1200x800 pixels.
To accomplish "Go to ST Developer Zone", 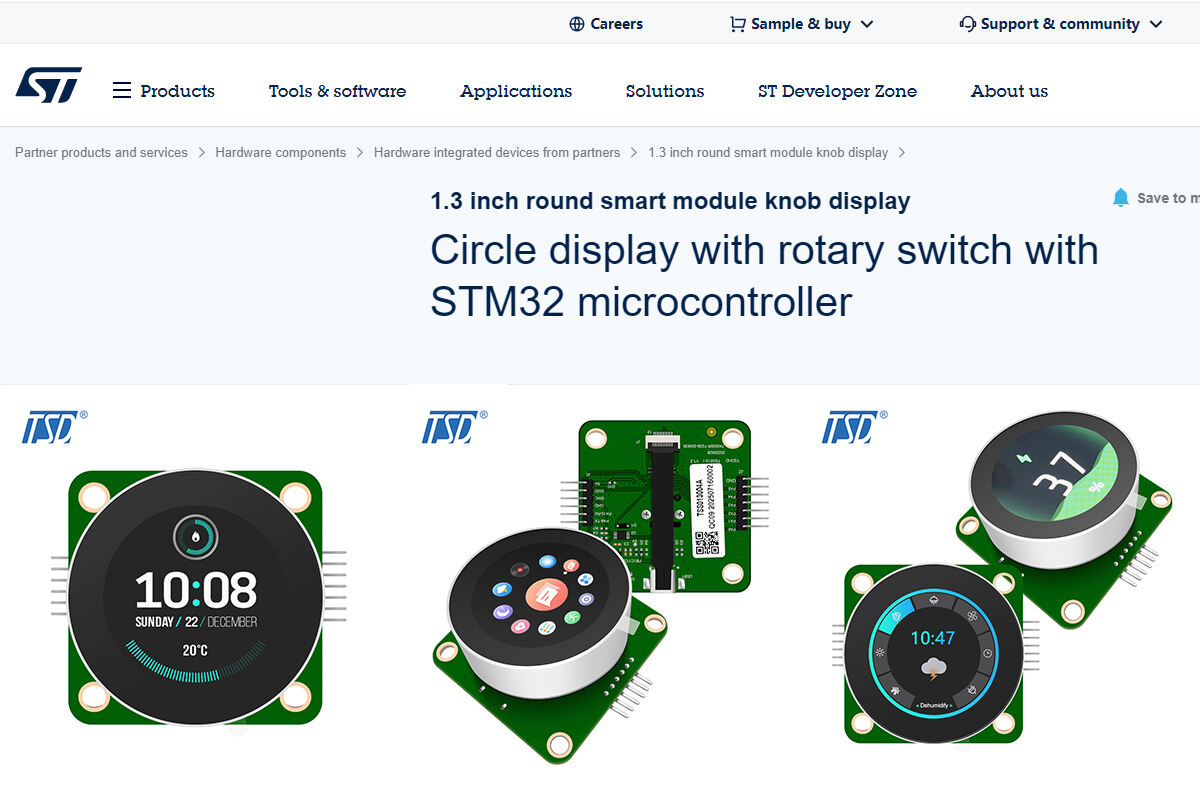I will [837, 91].
